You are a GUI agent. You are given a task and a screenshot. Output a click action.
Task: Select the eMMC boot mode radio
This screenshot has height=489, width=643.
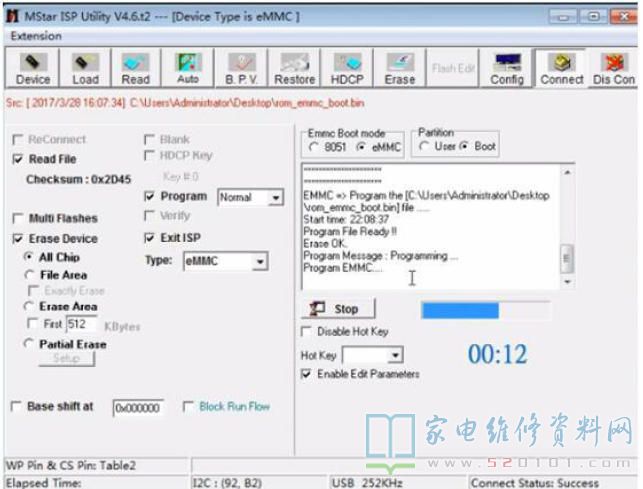pos(361,147)
